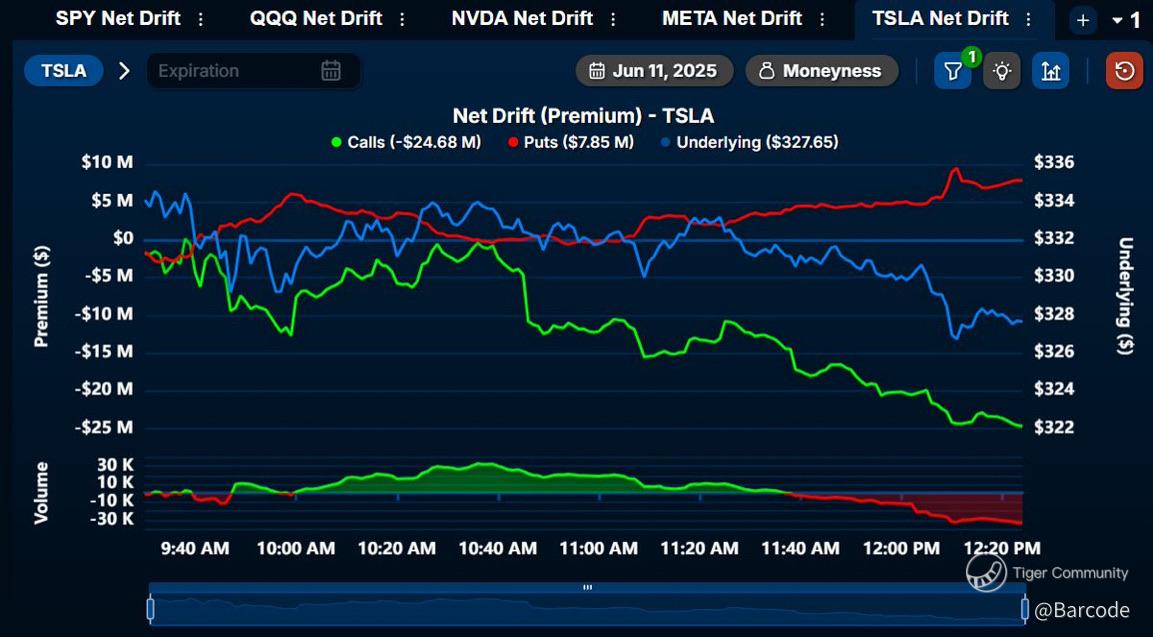This screenshot has height=637, width=1153.
Task: Open NVDA Net Drift tab options menu
Action: [x=613, y=20]
